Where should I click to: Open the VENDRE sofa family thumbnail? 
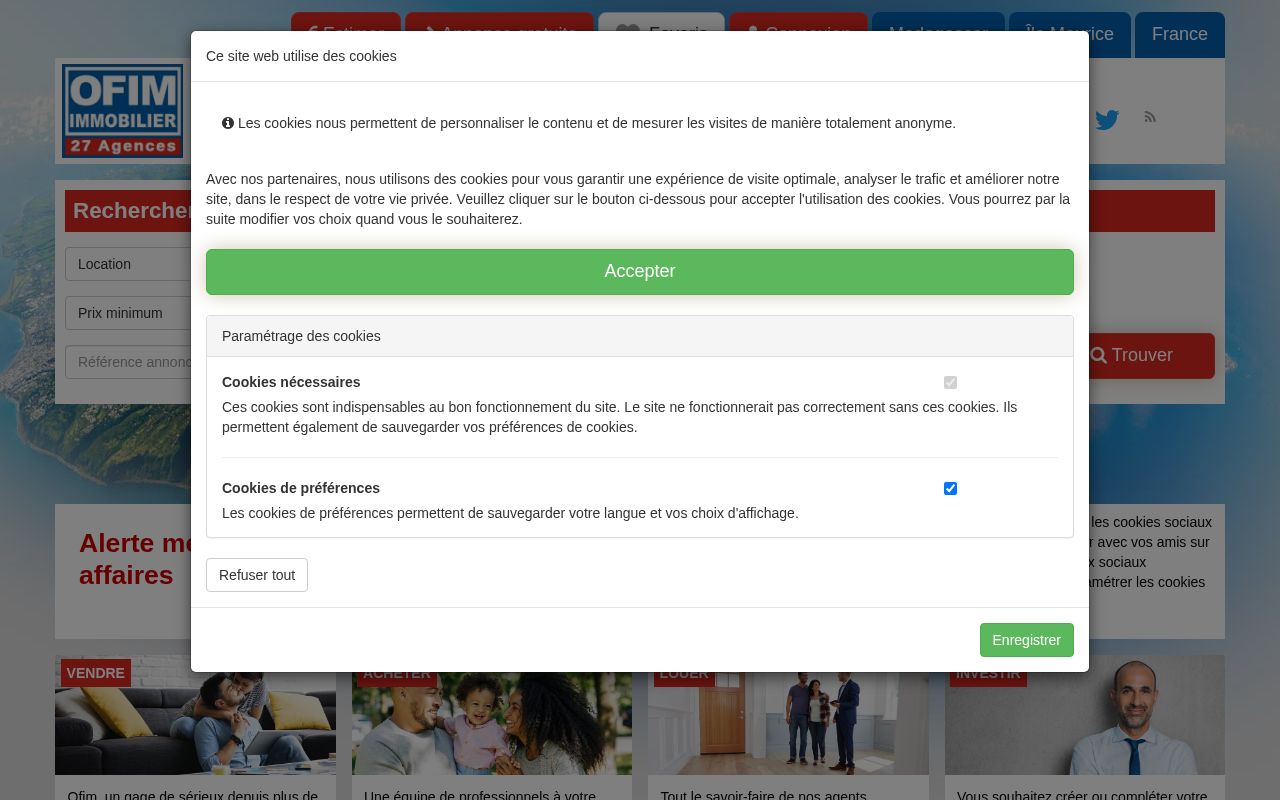(x=195, y=715)
